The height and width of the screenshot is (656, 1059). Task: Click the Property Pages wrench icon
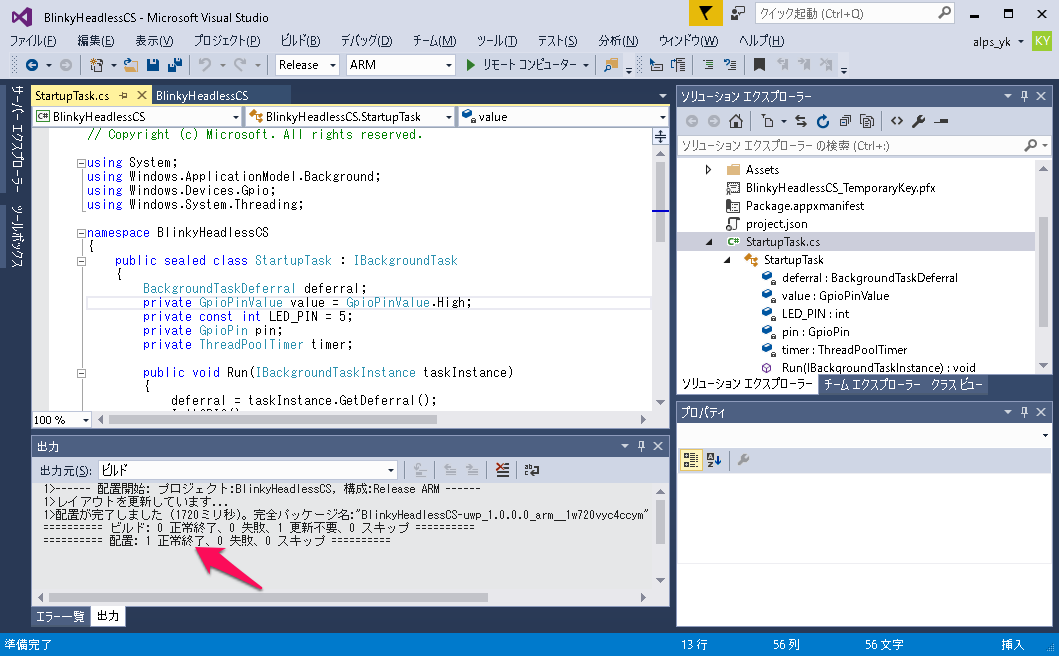pos(744,460)
